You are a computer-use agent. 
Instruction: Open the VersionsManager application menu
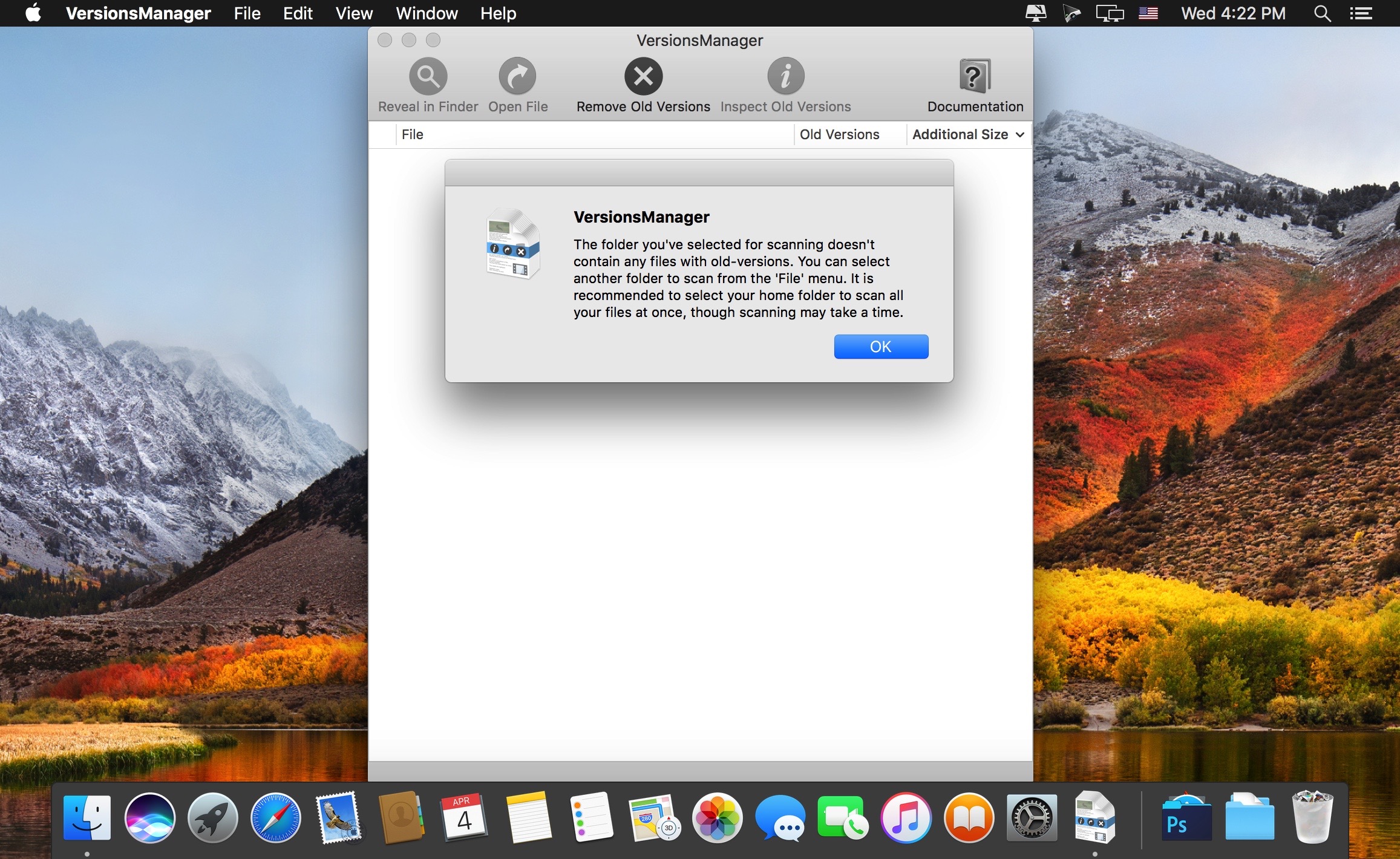coord(138,13)
